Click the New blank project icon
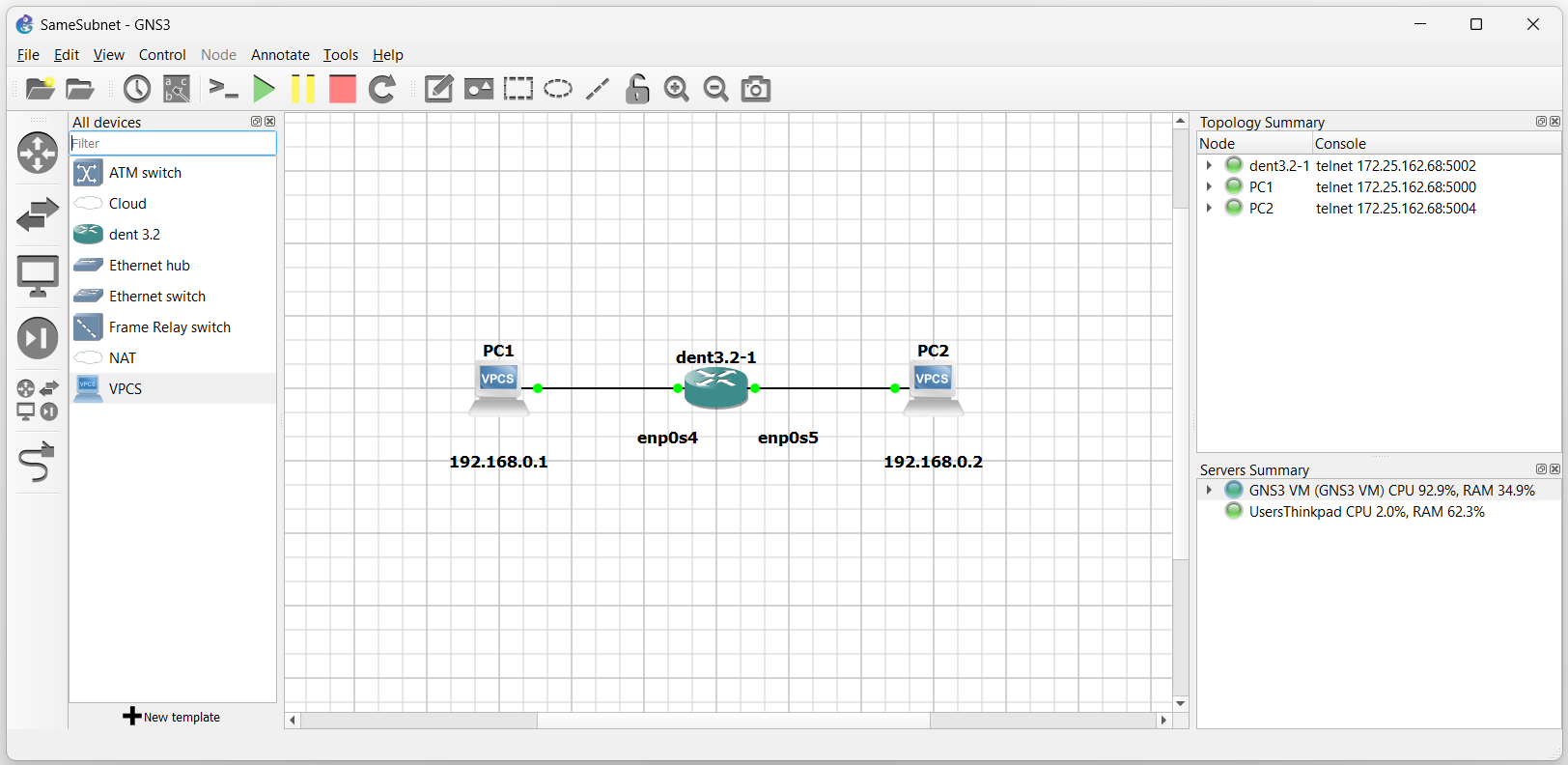This screenshot has height=765, width=1568. point(40,89)
